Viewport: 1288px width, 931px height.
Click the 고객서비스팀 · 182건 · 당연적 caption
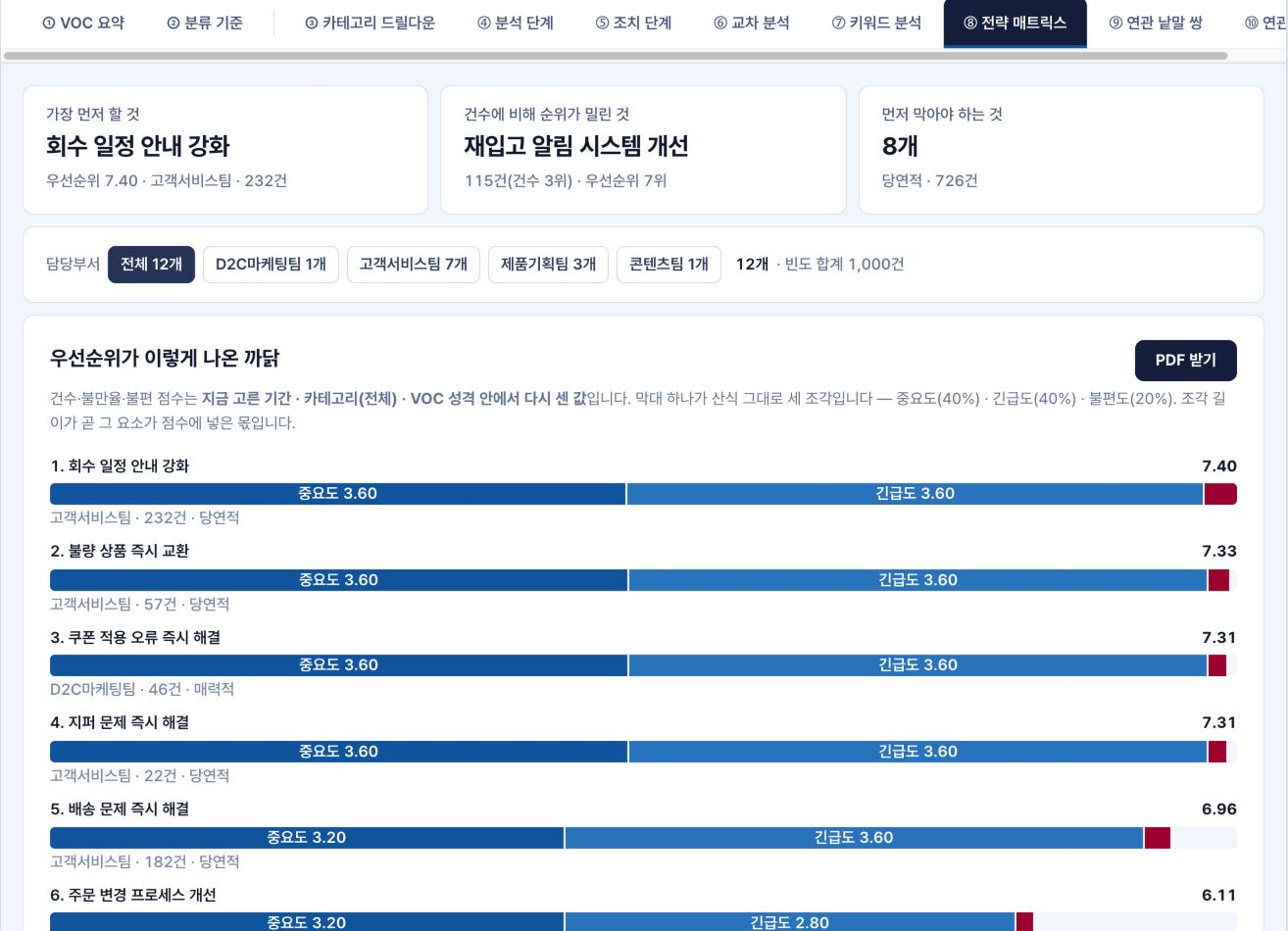point(145,861)
